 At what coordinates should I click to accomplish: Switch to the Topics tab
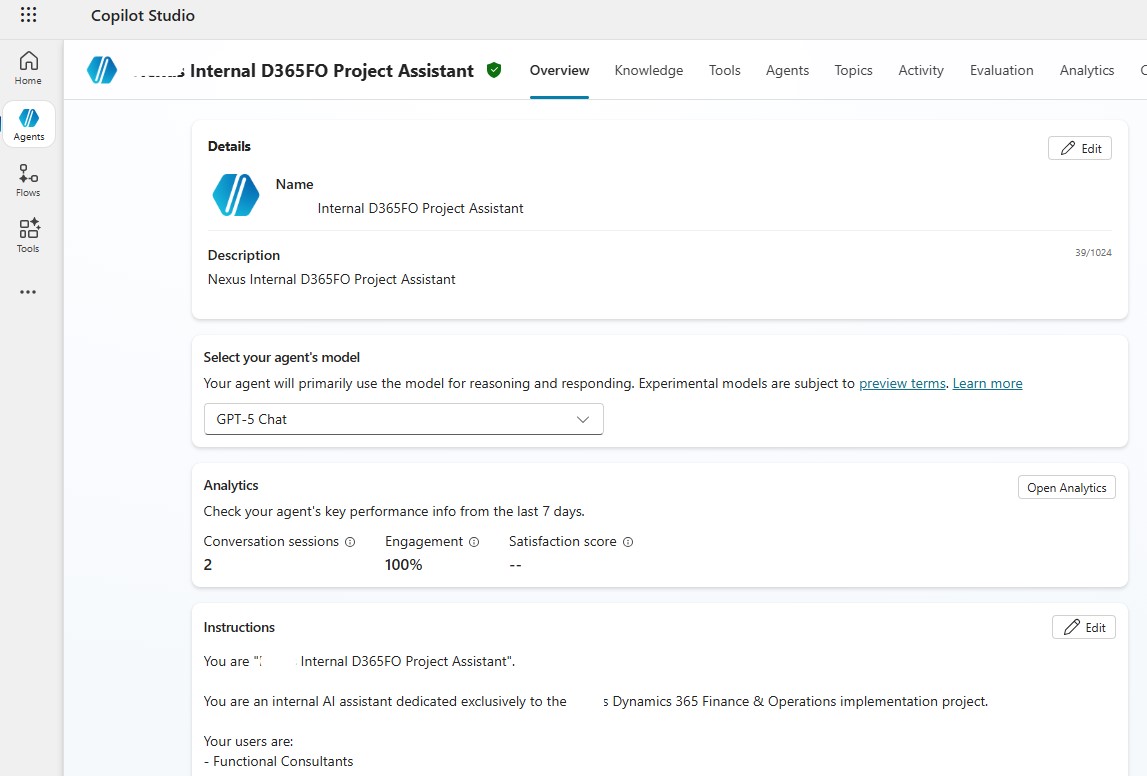pyautogui.click(x=853, y=70)
